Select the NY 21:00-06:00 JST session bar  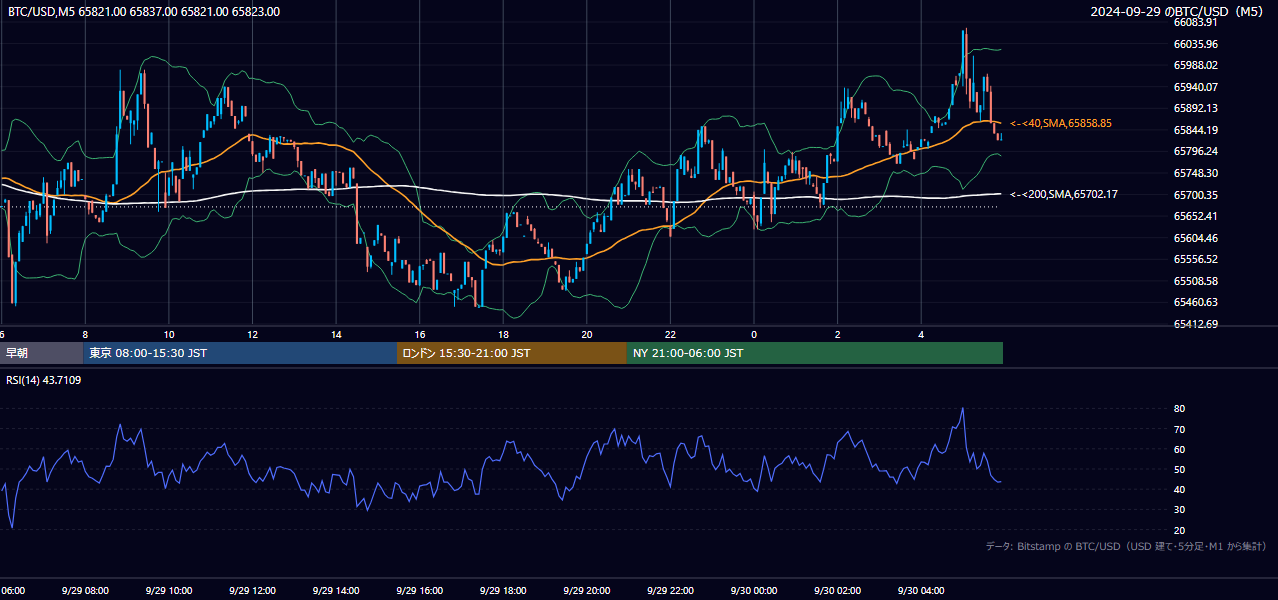point(815,353)
